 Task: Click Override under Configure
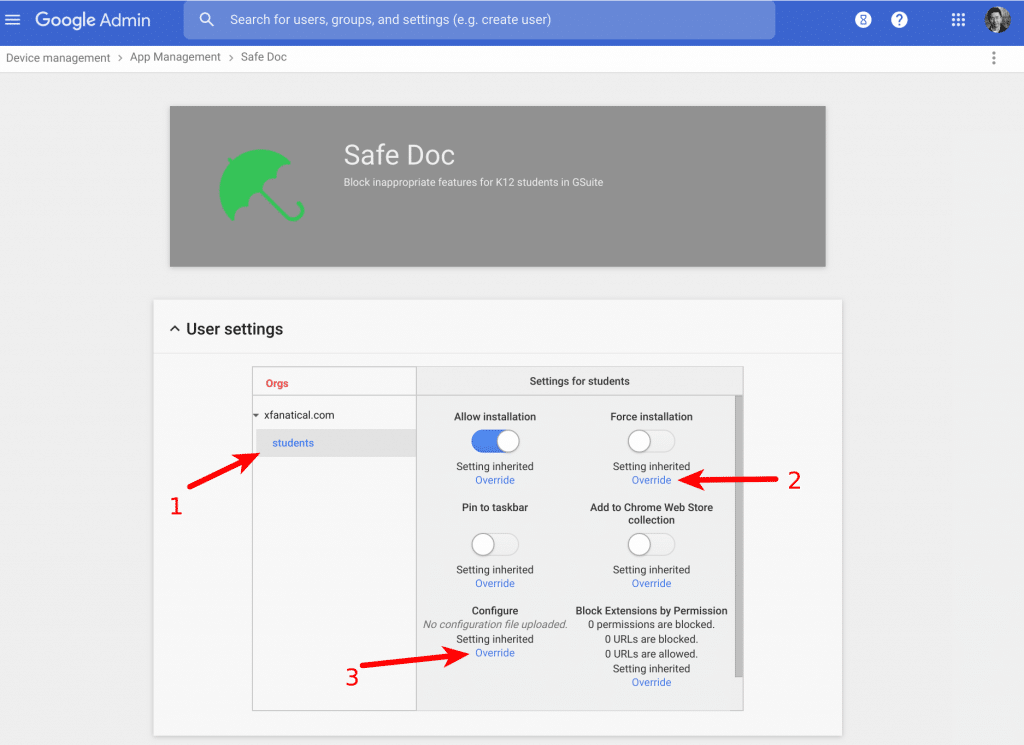click(495, 653)
